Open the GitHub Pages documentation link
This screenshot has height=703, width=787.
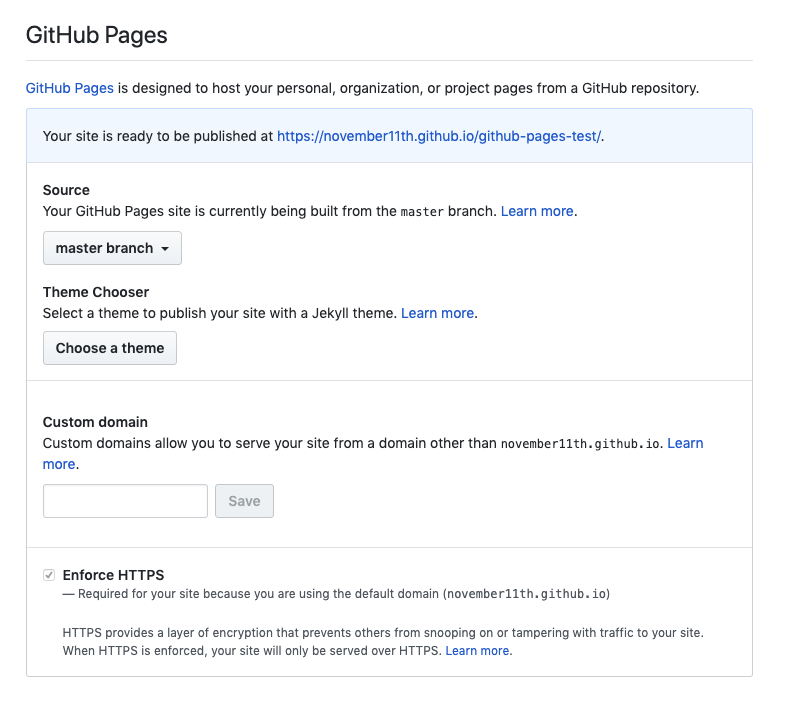point(70,88)
